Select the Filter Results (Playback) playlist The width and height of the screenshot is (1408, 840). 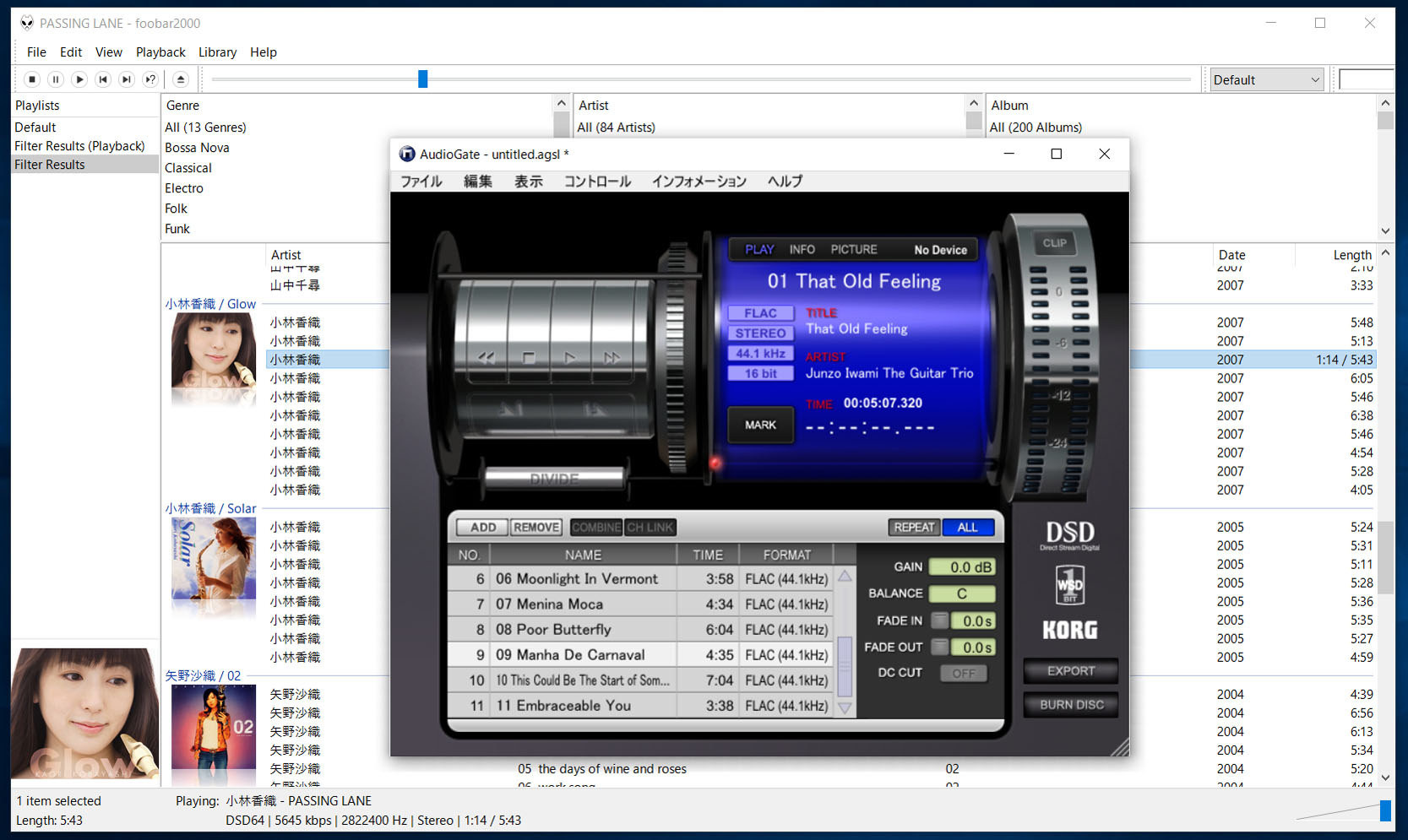[x=79, y=146]
